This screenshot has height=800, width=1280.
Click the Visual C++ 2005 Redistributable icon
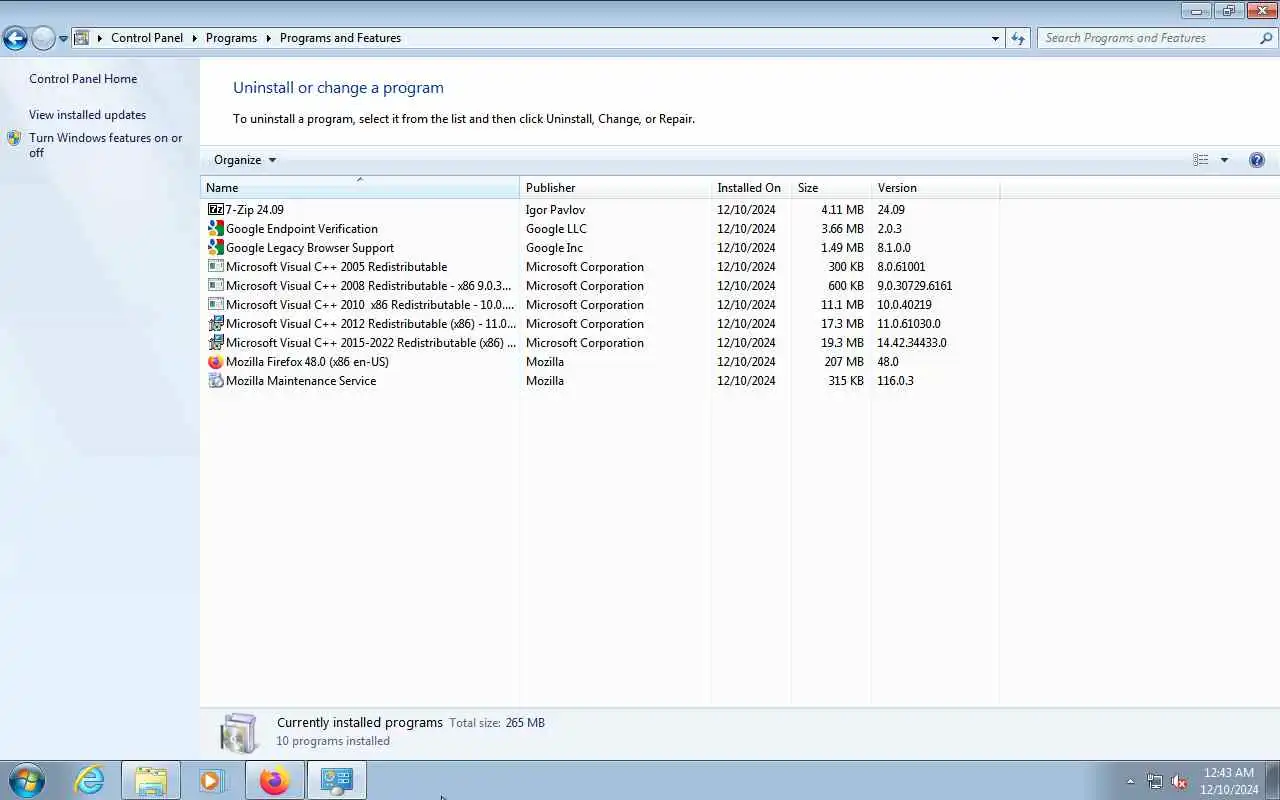pos(215,267)
